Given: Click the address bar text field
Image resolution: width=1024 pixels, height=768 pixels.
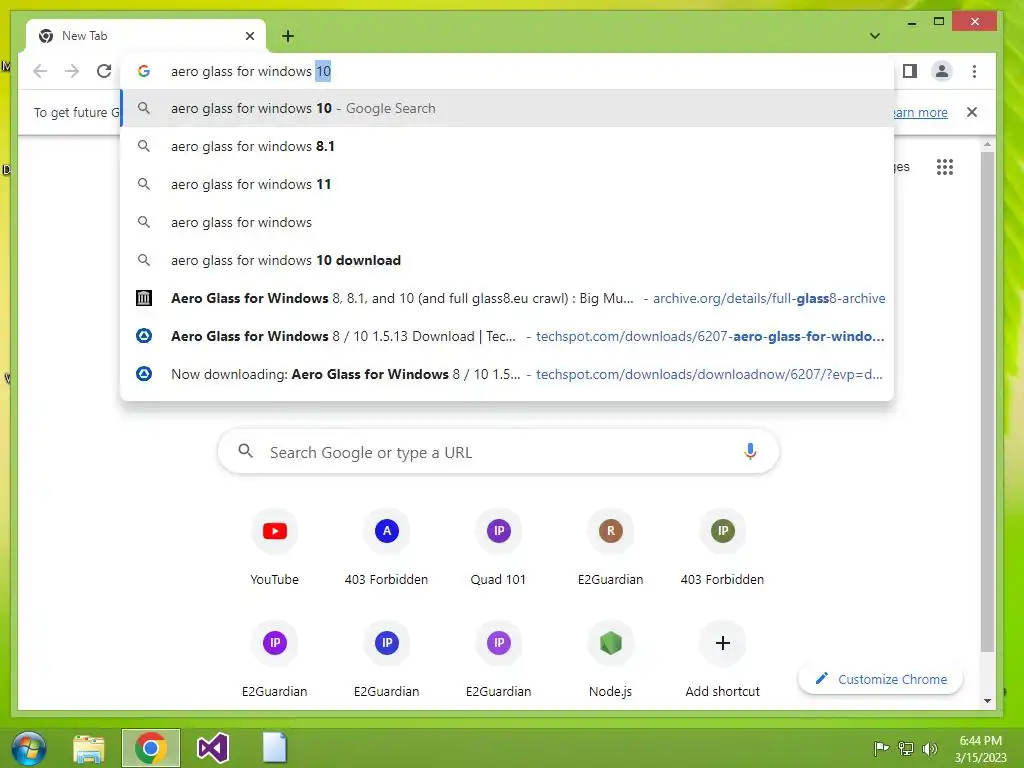Looking at the screenshot, I should pos(507,71).
